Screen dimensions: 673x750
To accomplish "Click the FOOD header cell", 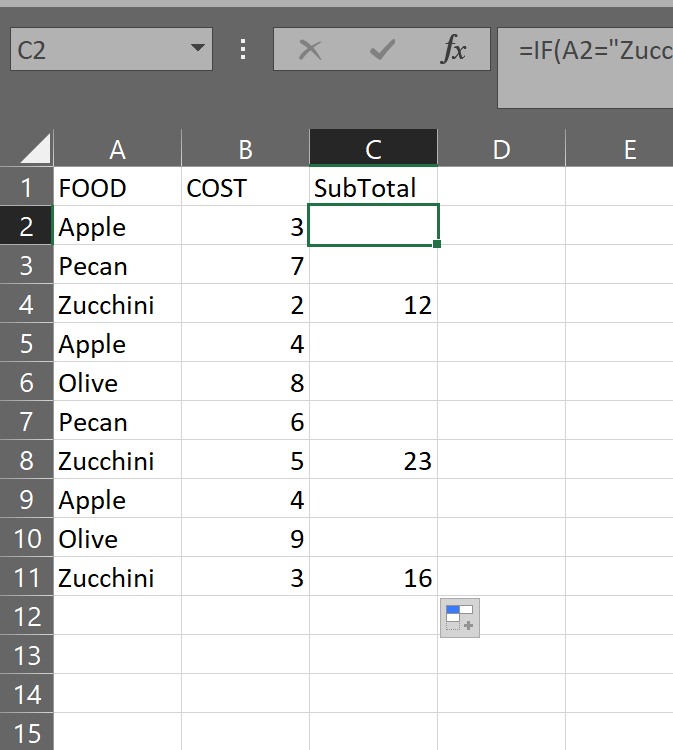I will point(118,188).
